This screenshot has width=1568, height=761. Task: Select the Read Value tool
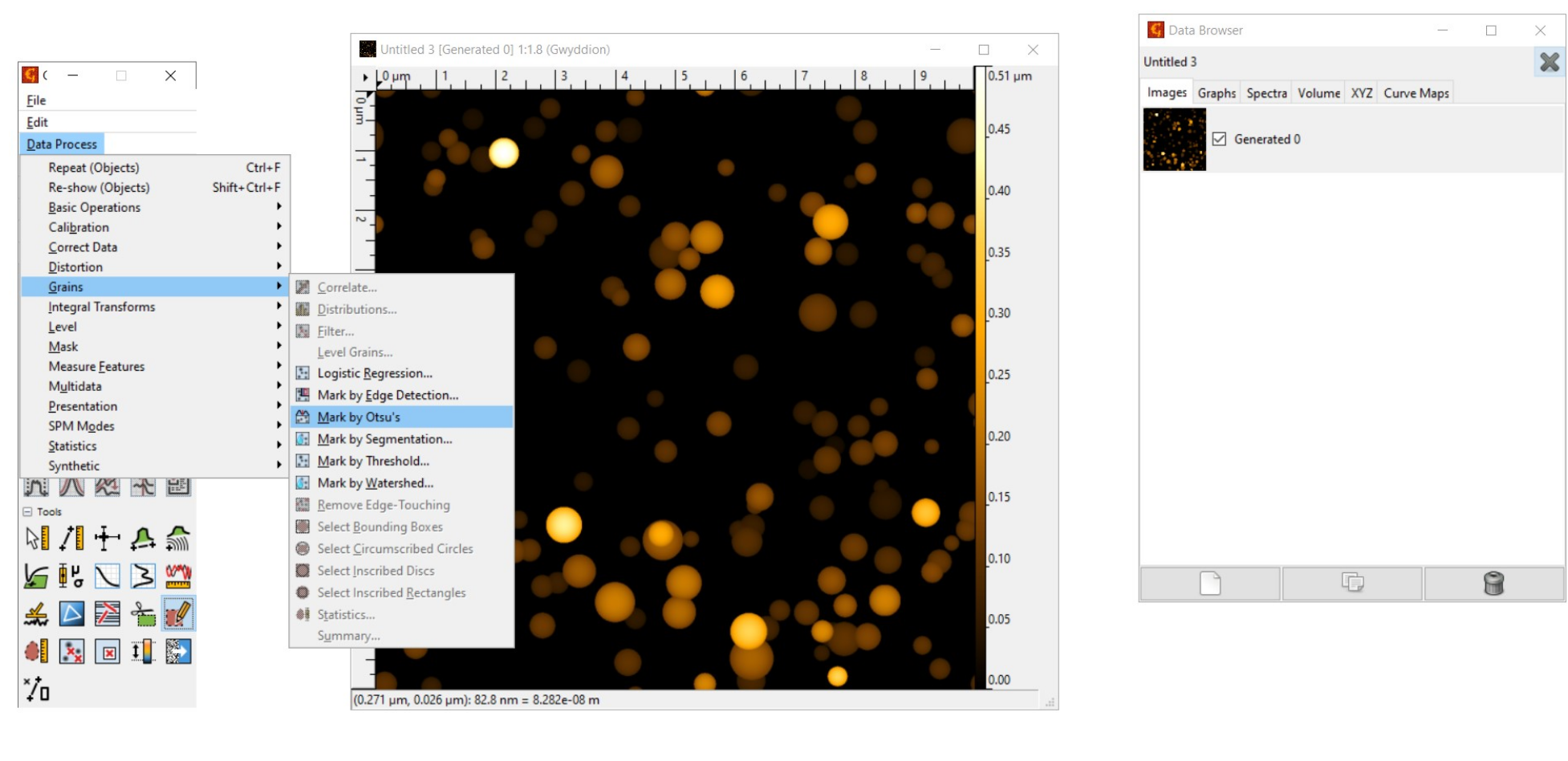pos(36,538)
